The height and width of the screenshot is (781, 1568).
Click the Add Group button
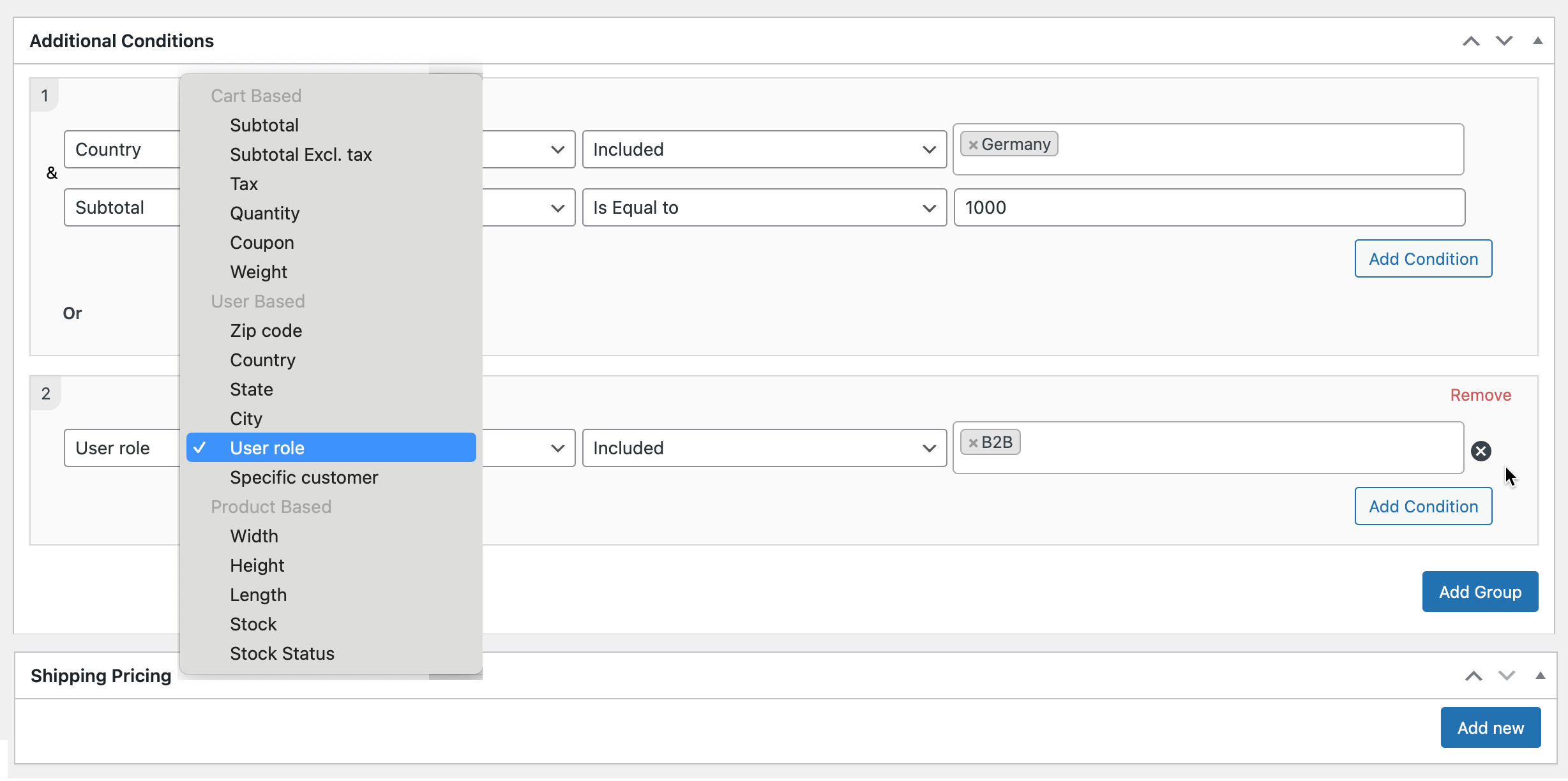pos(1480,591)
